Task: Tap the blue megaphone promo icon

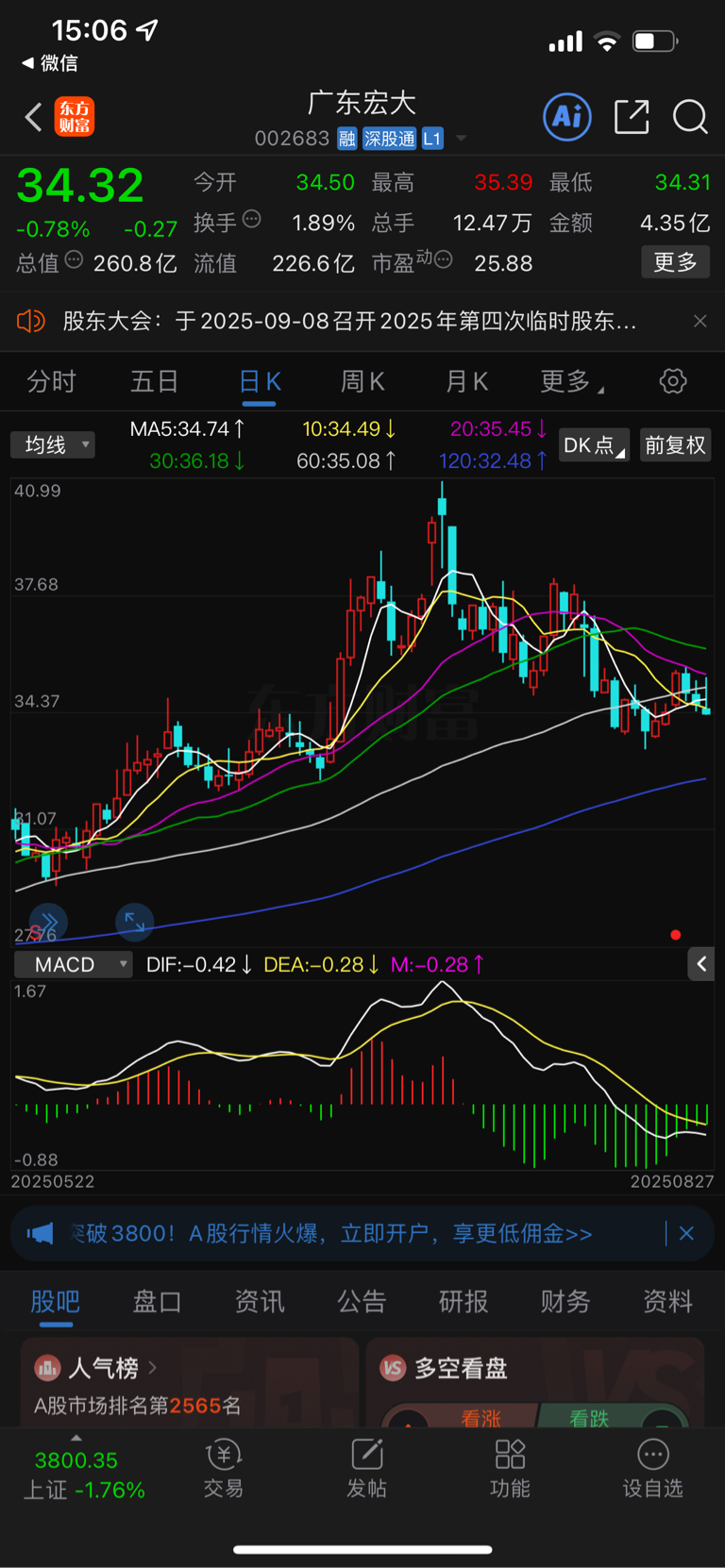Action: click(x=40, y=1233)
